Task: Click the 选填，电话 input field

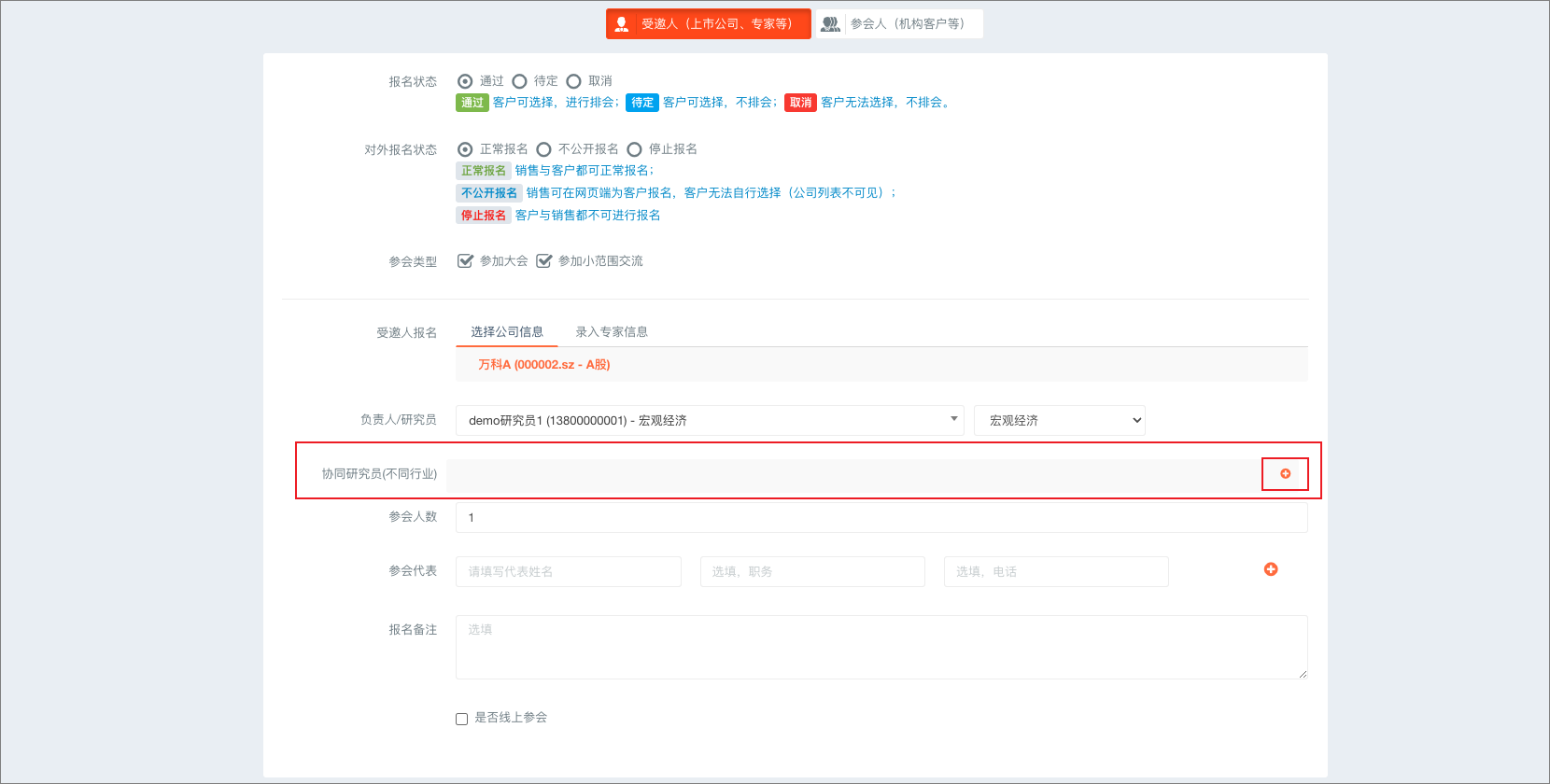Action: pyautogui.click(x=1056, y=572)
